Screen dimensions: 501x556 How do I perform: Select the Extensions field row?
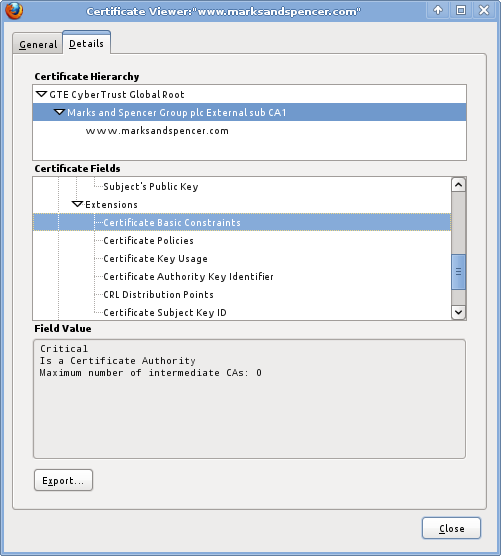242,205
